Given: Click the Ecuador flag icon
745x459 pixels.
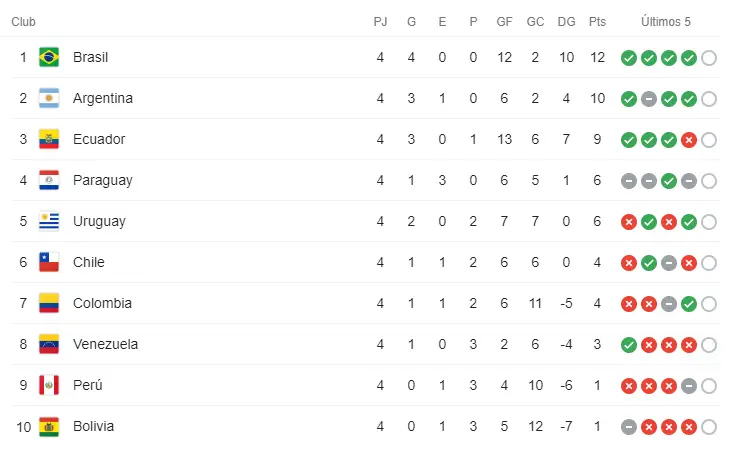Looking at the screenshot, I should click(x=49, y=139).
